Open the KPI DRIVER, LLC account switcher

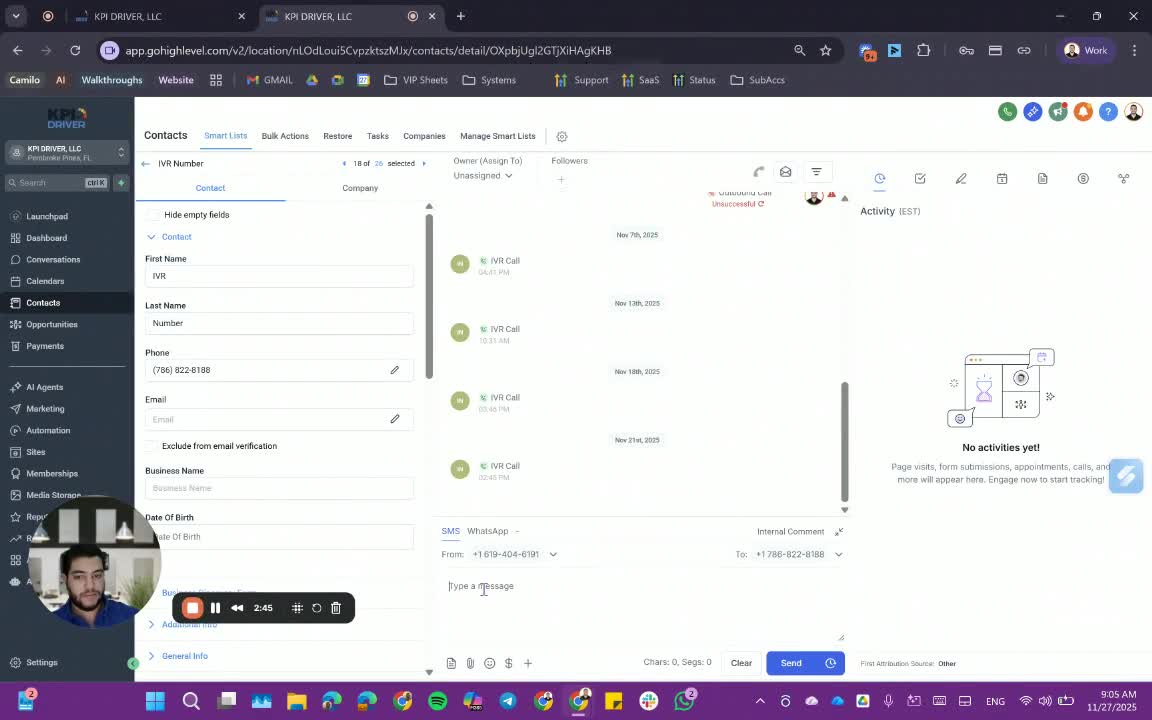(x=68, y=153)
